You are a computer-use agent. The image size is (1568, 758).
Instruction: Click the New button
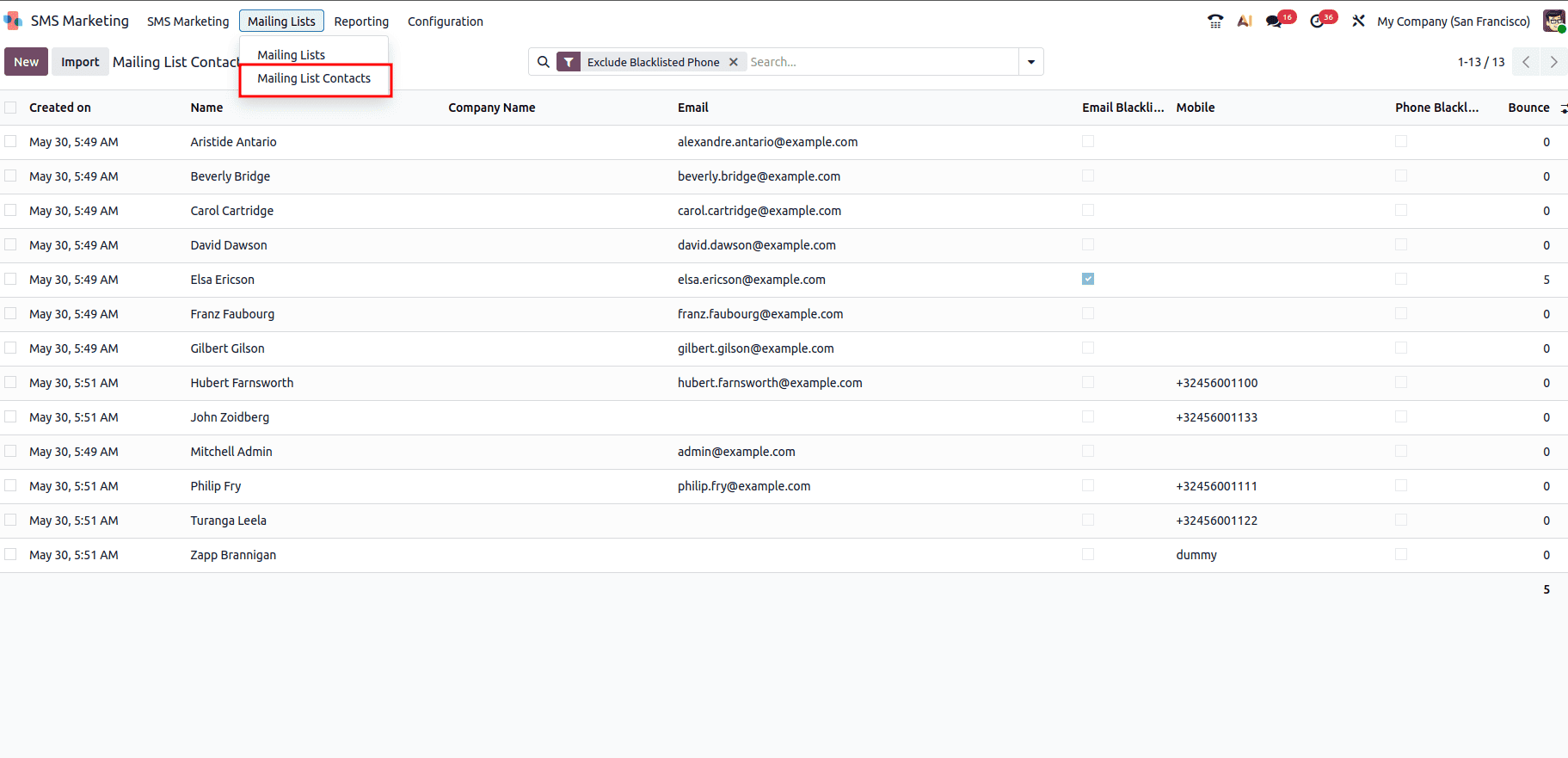(26, 62)
